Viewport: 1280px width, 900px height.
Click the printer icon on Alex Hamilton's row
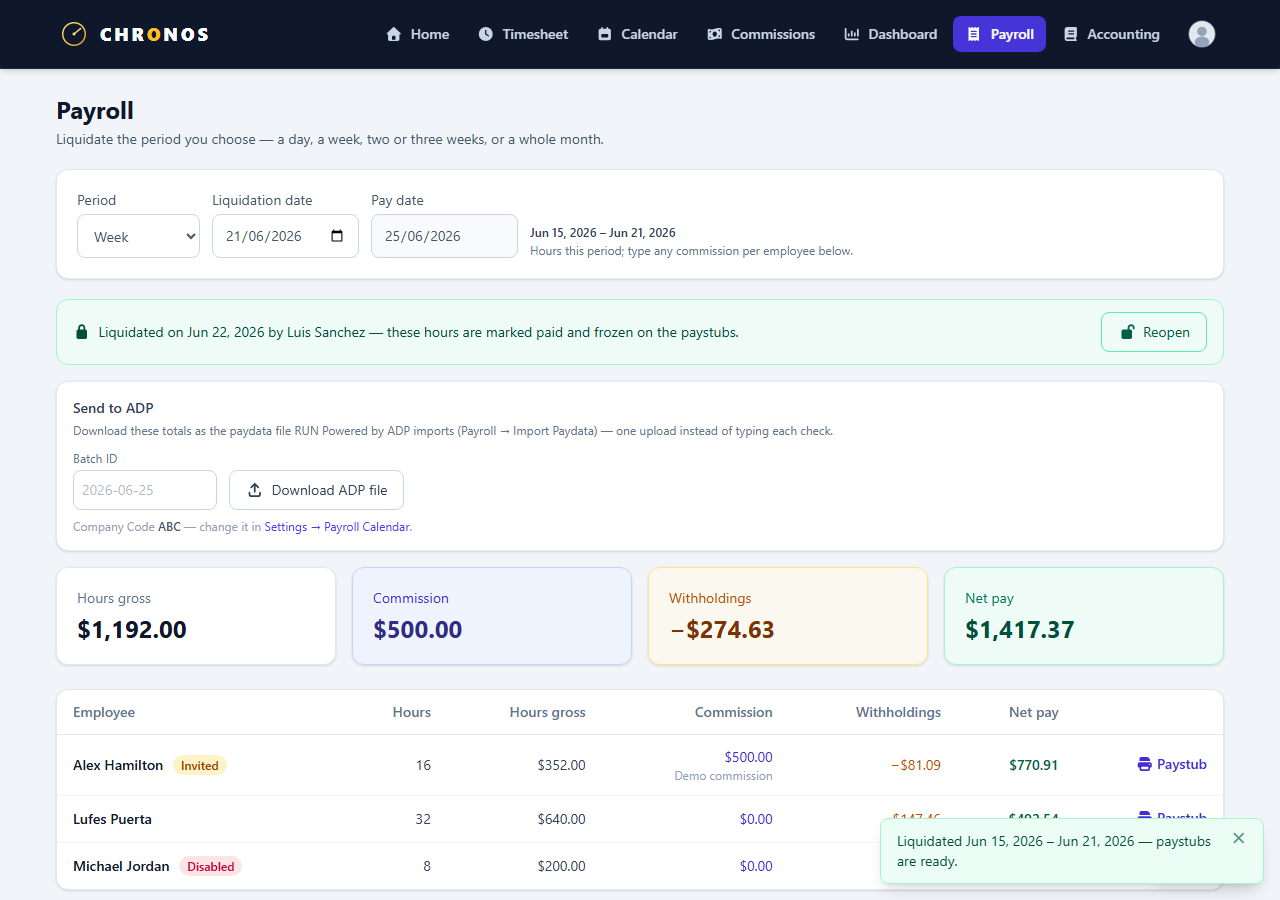[x=1145, y=765]
